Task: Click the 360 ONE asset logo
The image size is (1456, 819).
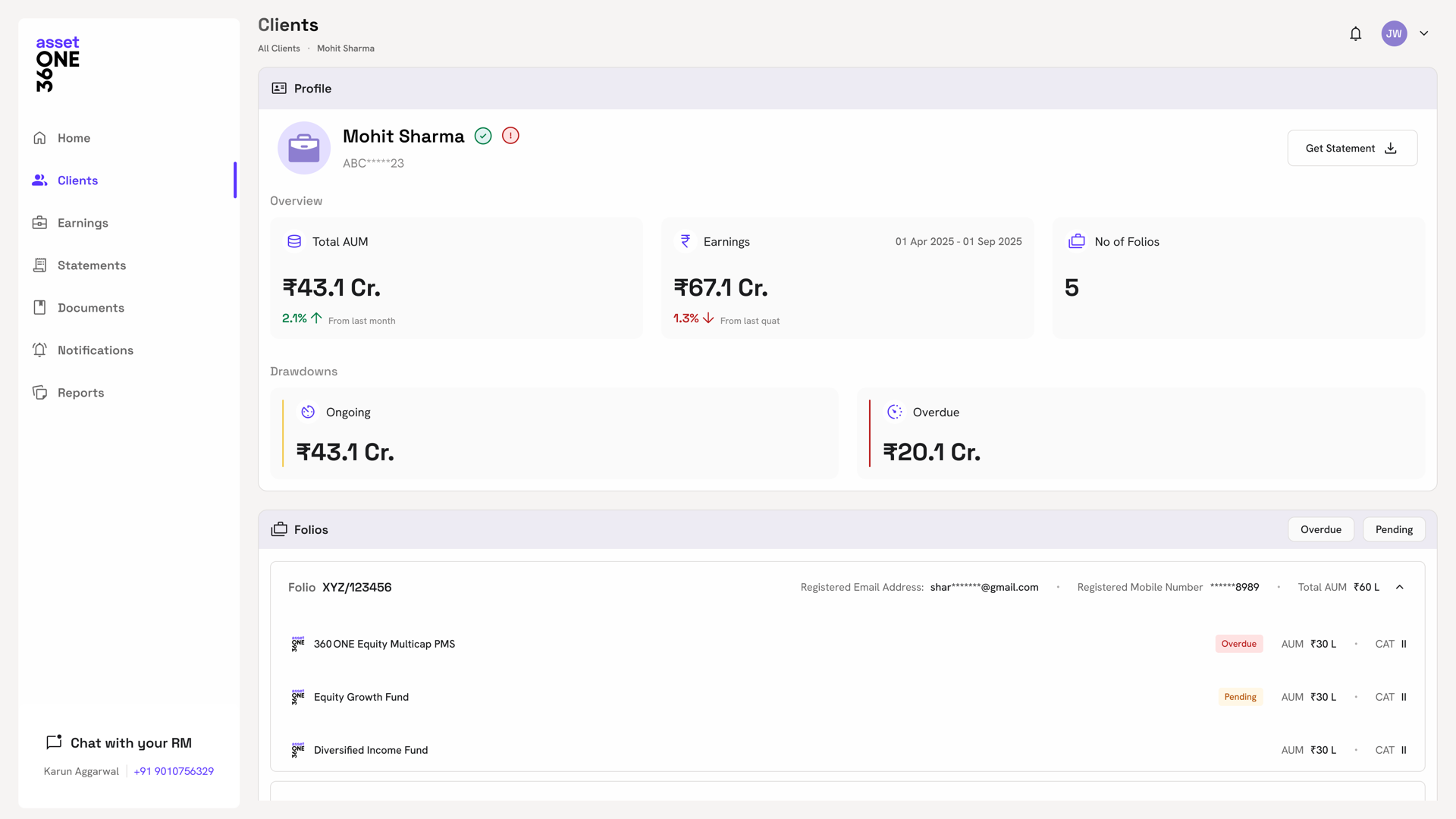Action: point(58,64)
